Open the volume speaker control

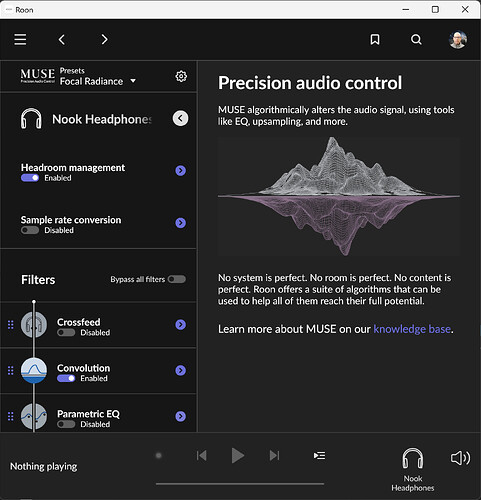click(x=460, y=458)
